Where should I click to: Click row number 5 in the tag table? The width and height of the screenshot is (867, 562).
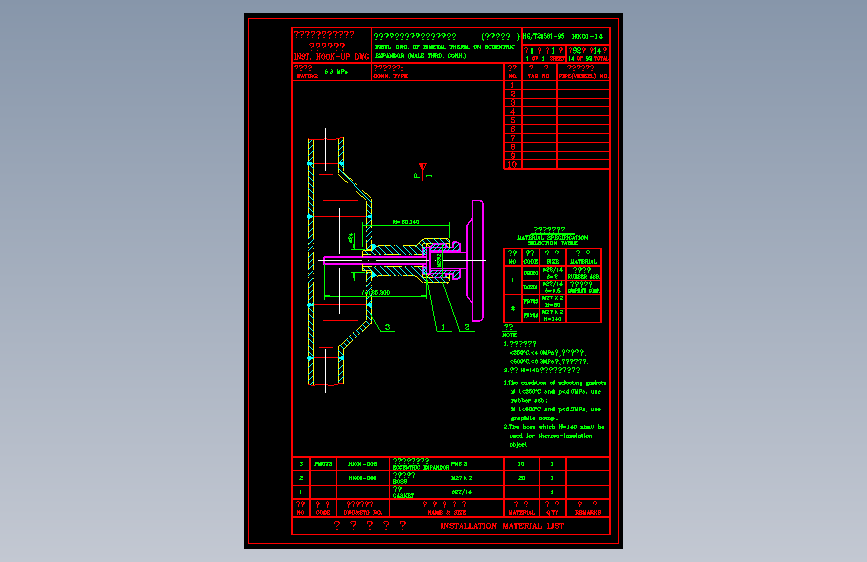513,120
